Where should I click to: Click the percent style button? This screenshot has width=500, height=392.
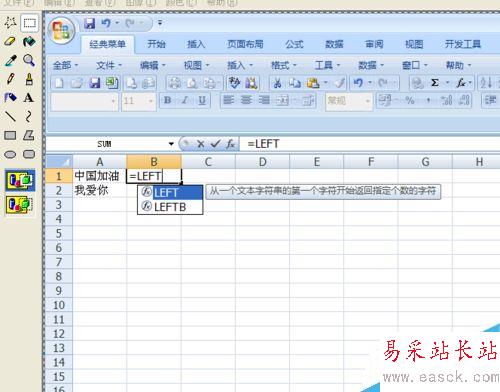click(410, 100)
